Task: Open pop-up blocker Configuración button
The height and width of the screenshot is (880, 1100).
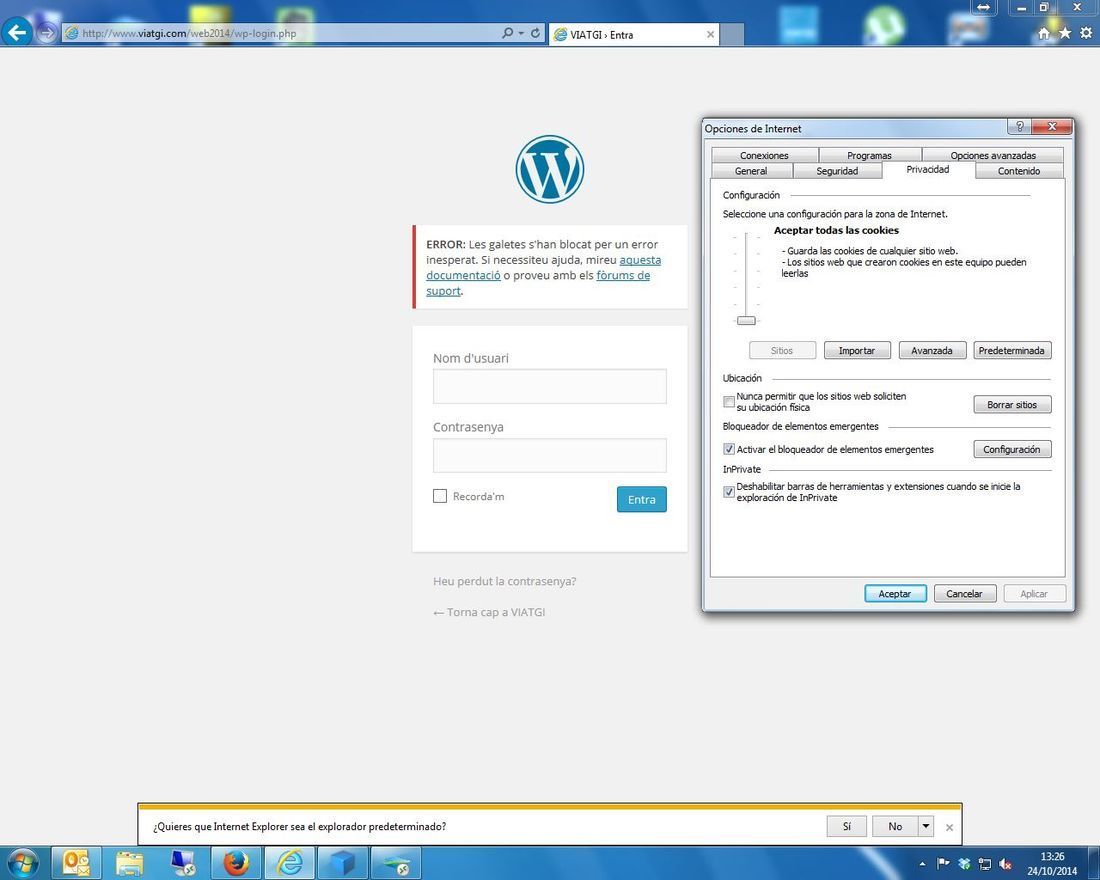Action: tap(1012, 449)
